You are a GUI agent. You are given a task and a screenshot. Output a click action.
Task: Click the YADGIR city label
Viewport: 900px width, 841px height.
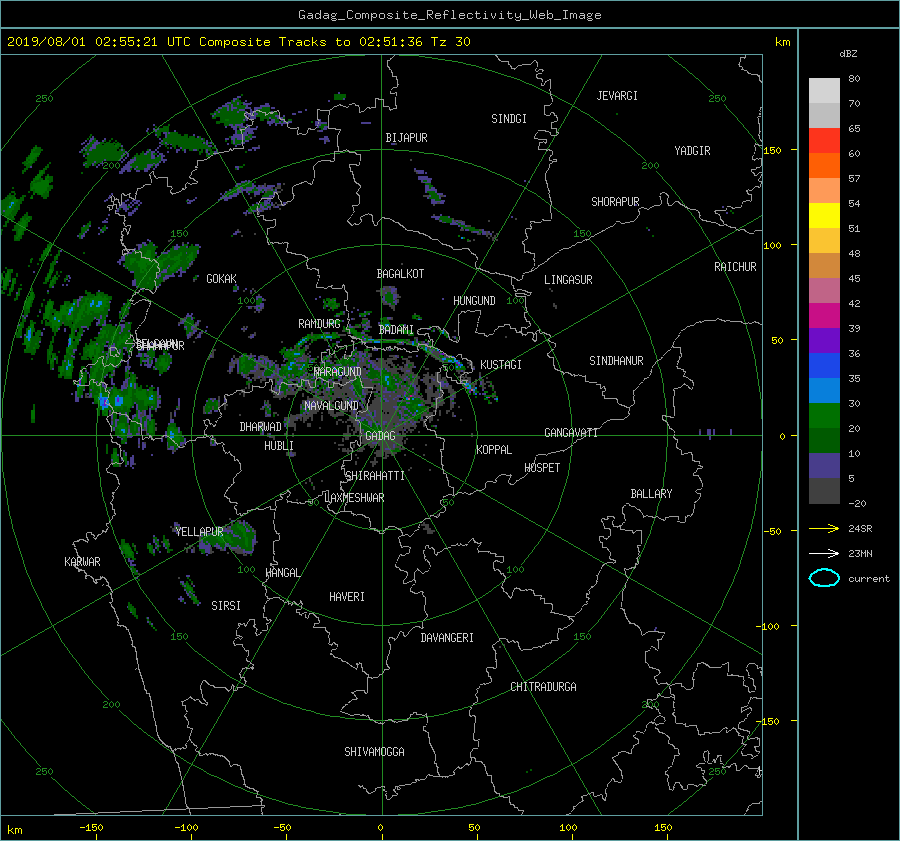692,151
